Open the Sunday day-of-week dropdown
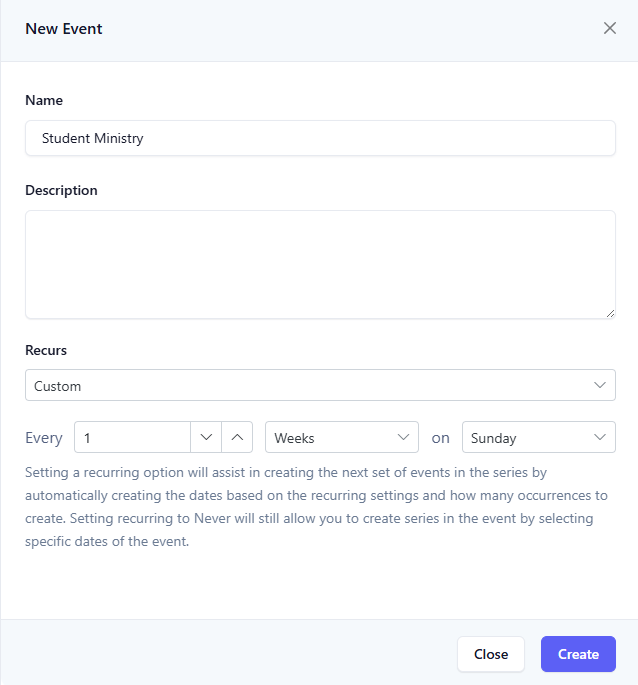This screenshot has width=638, height=685. (x=539, y=437)
